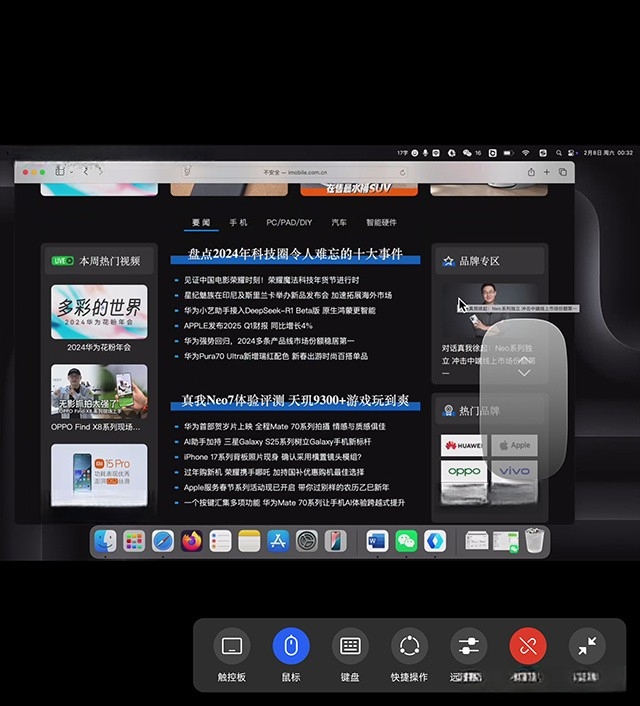This screenshot has width=640, height=706.
Task: Open 三星Galaxy S25系列 AI article
Action: pyautogui.click(x=277, y=442)
